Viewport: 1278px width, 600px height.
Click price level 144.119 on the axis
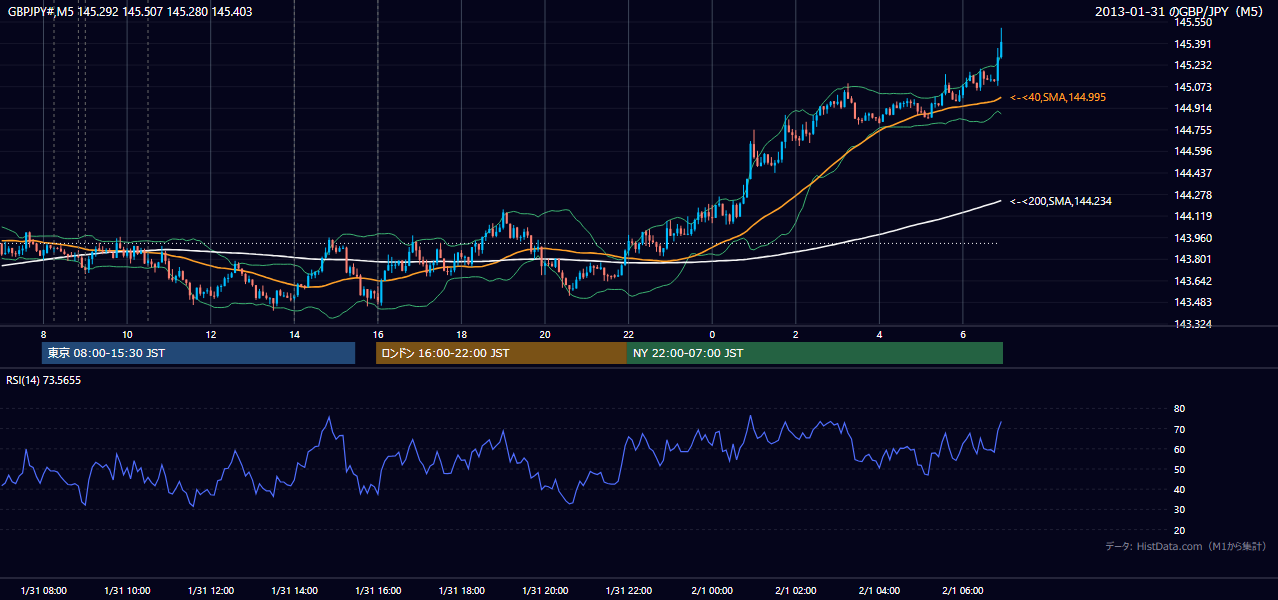pyautogui.click(x=1194, y=216)
